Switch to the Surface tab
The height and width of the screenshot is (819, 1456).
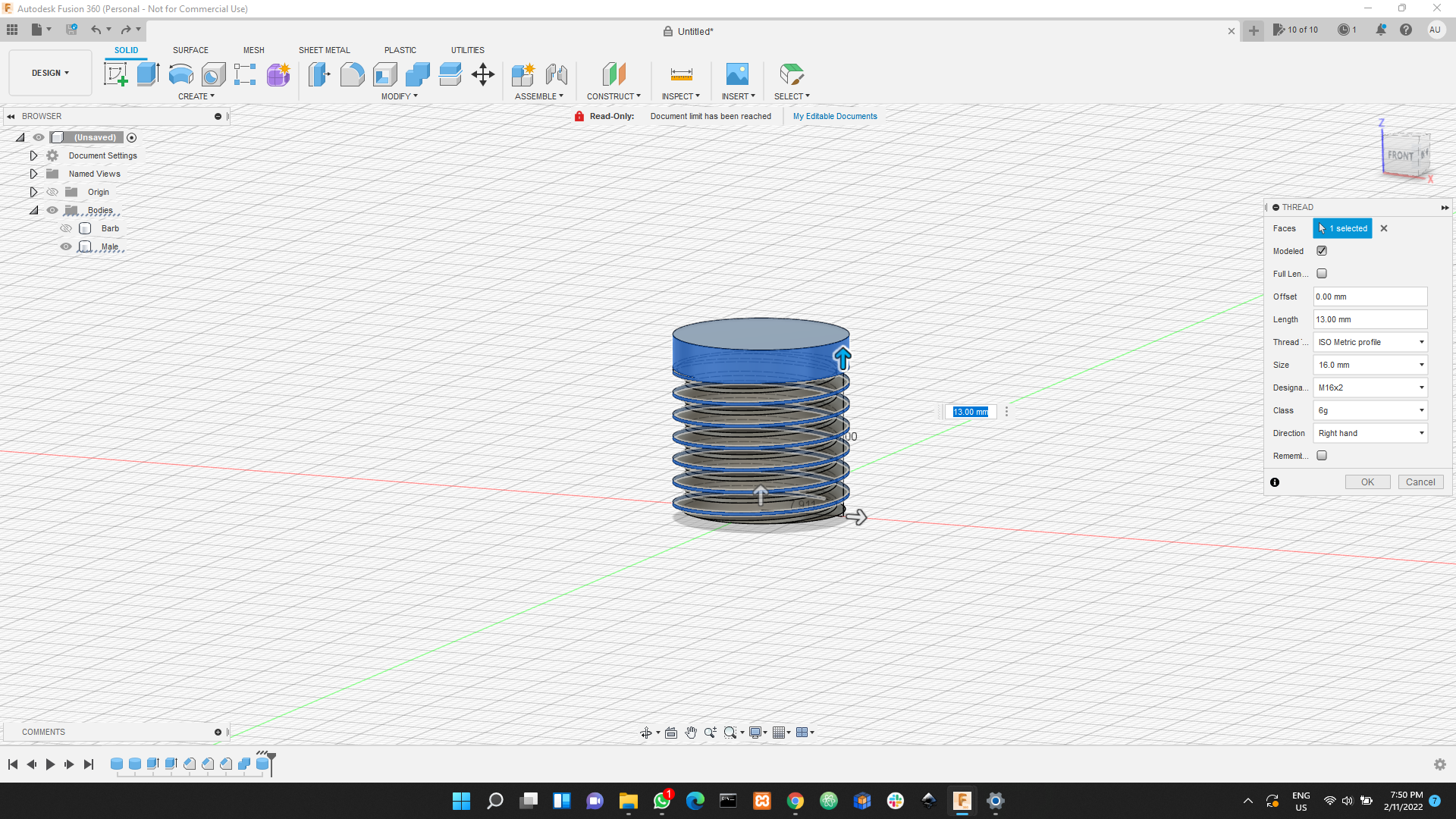190,50
